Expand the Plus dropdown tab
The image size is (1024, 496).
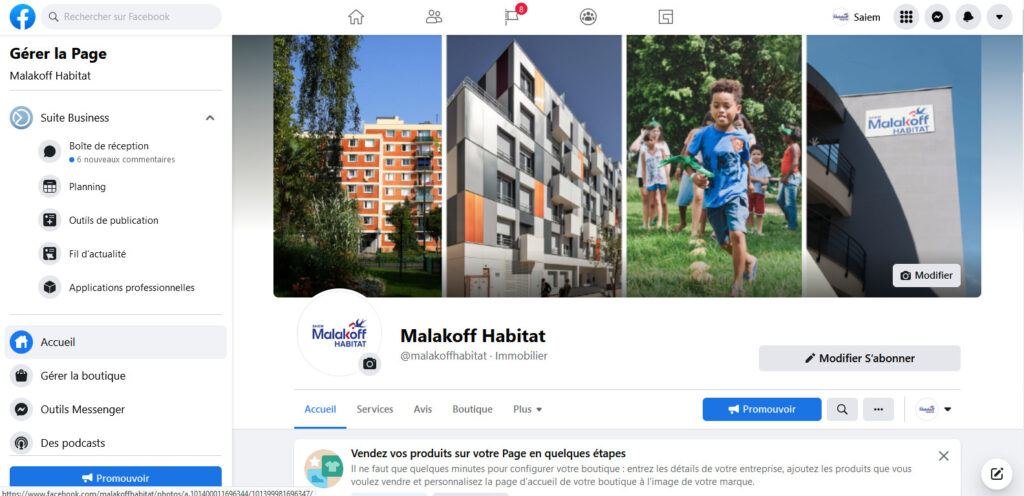click(x=528, y=409)
